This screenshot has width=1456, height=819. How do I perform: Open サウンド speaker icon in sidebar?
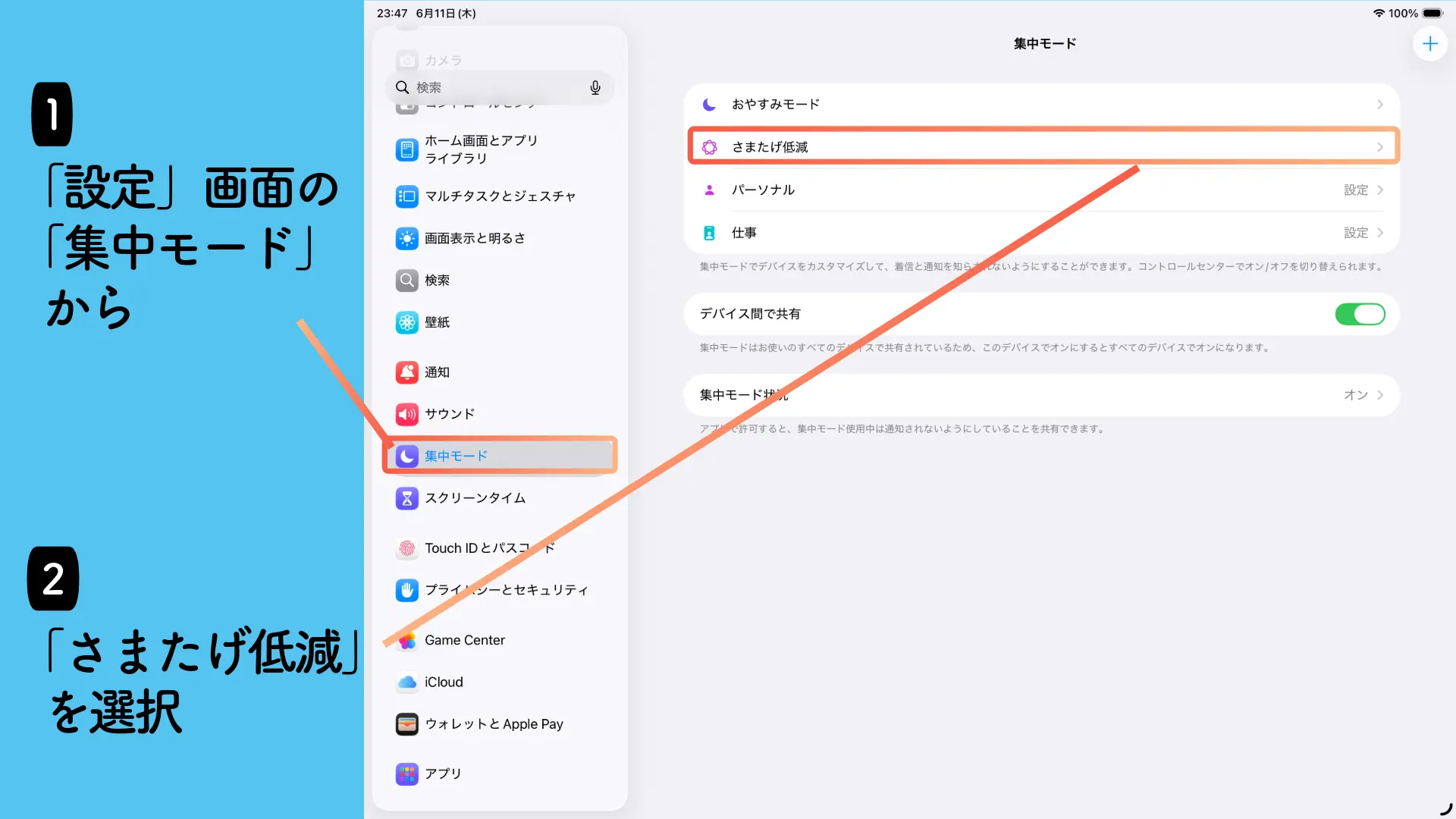click(407, 414)
